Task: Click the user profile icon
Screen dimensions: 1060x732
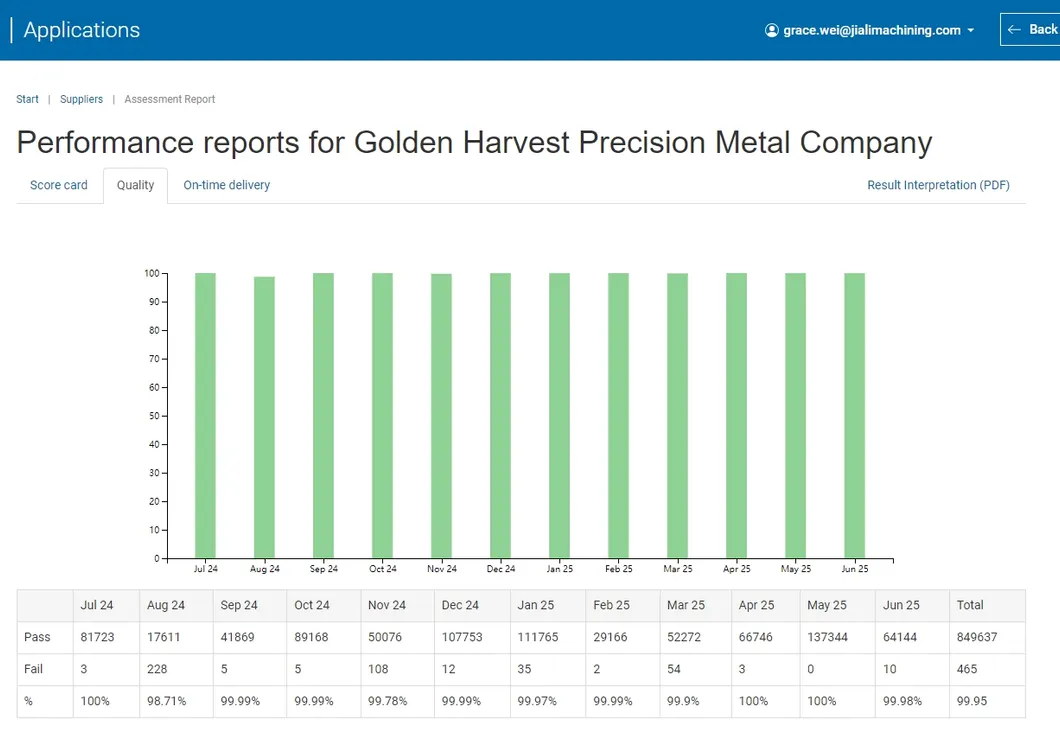Action: tap(772, 30)
